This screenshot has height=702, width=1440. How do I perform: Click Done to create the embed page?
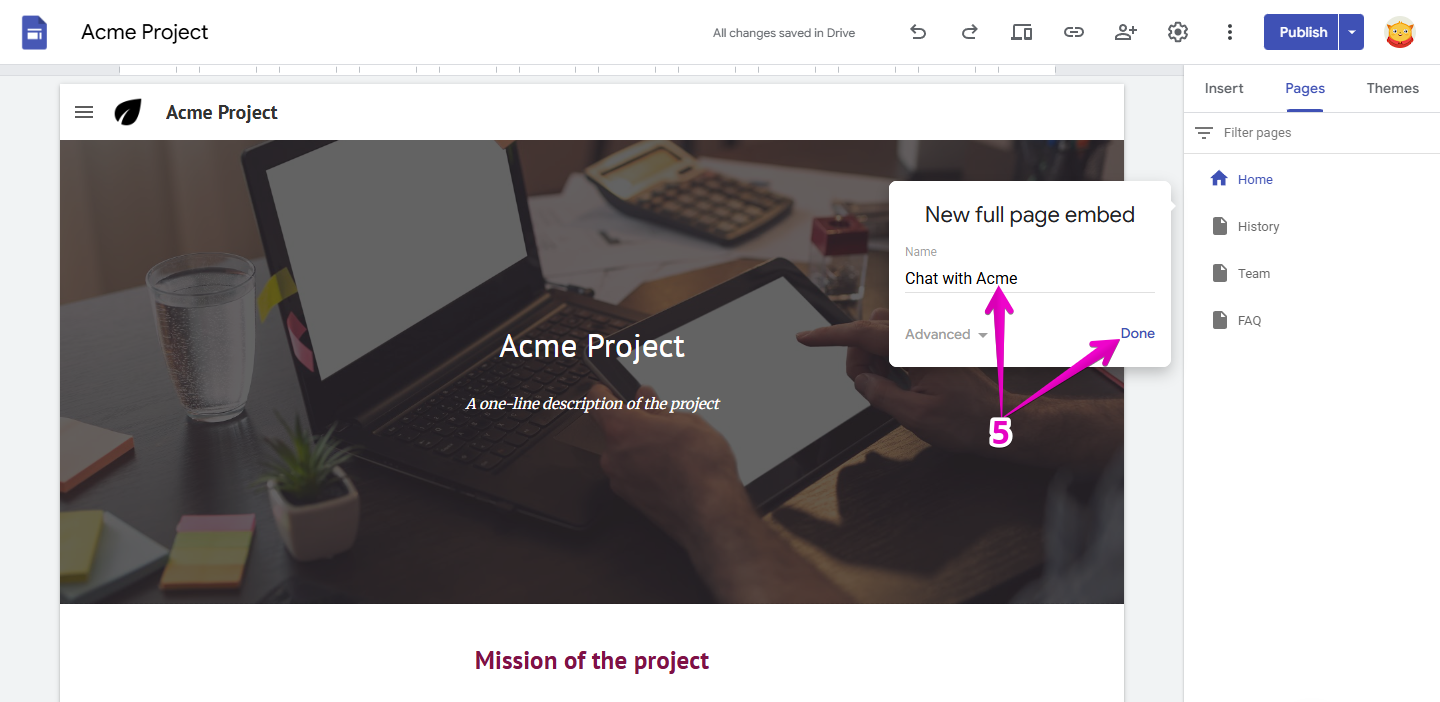point(1137,333)
